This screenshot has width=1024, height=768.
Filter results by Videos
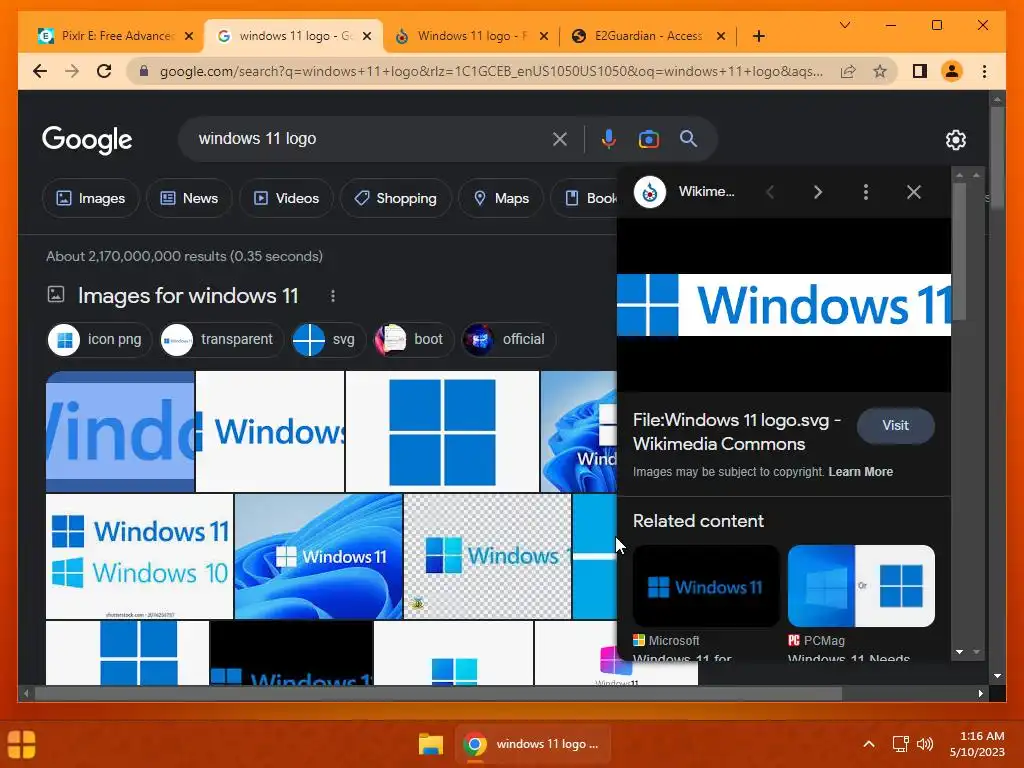point(286,198)
